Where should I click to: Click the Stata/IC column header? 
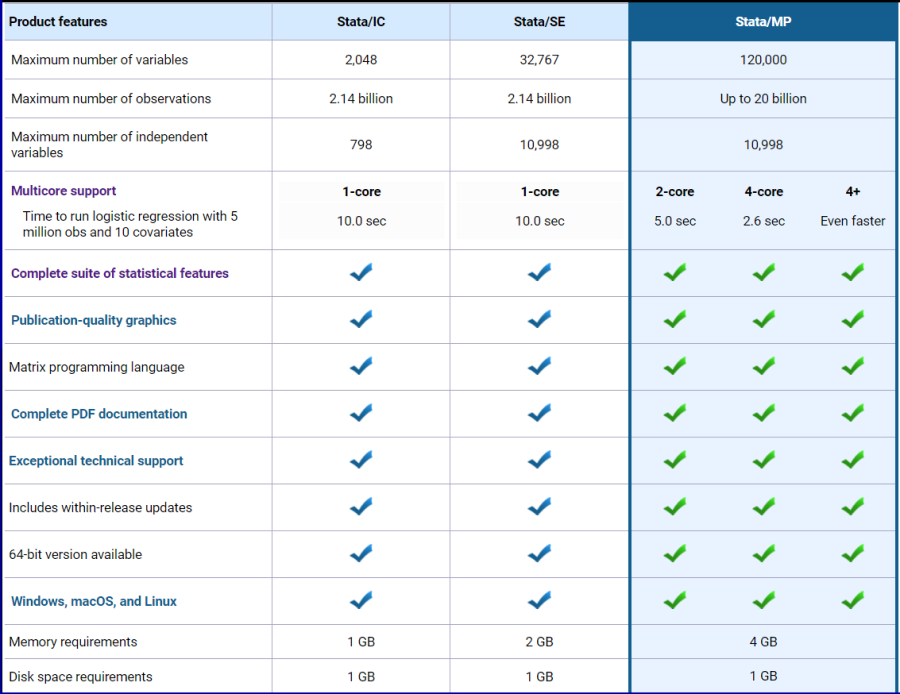[361, 22]
